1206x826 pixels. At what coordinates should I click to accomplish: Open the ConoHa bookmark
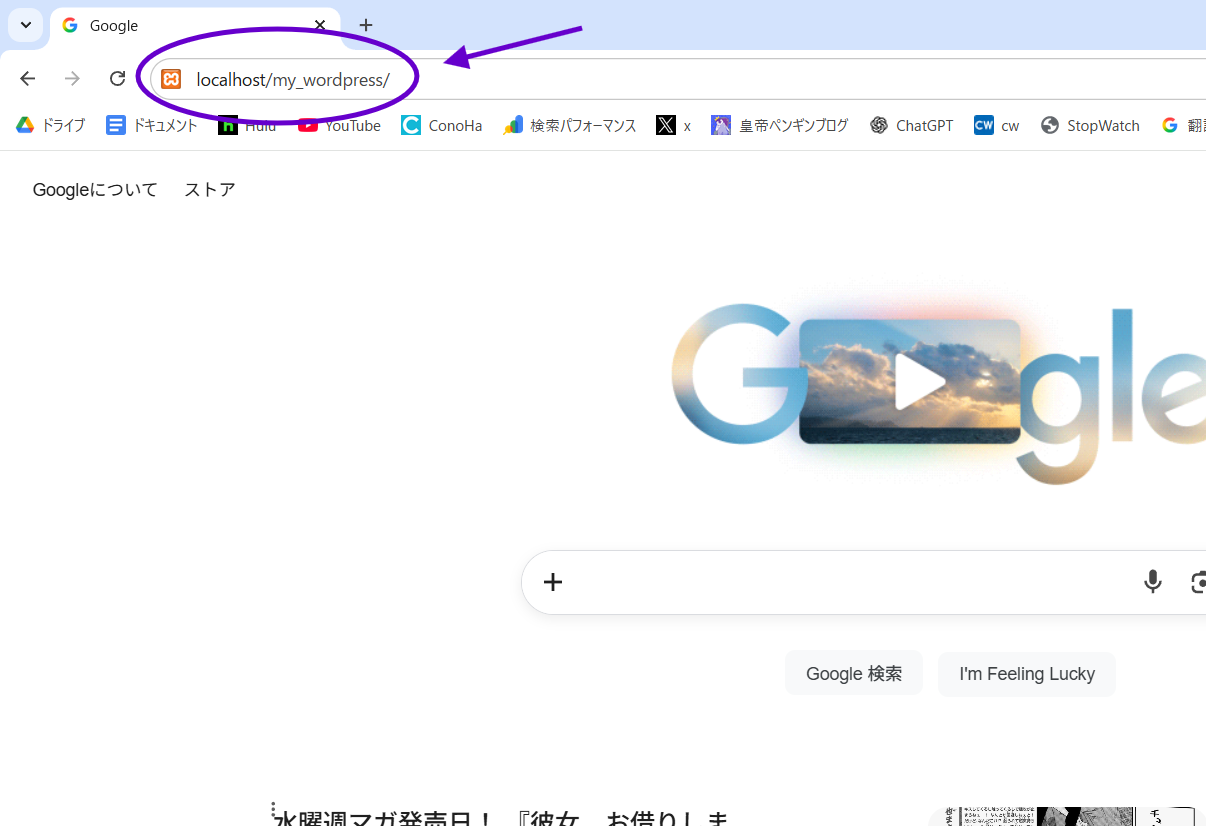[x=442, y=126]
